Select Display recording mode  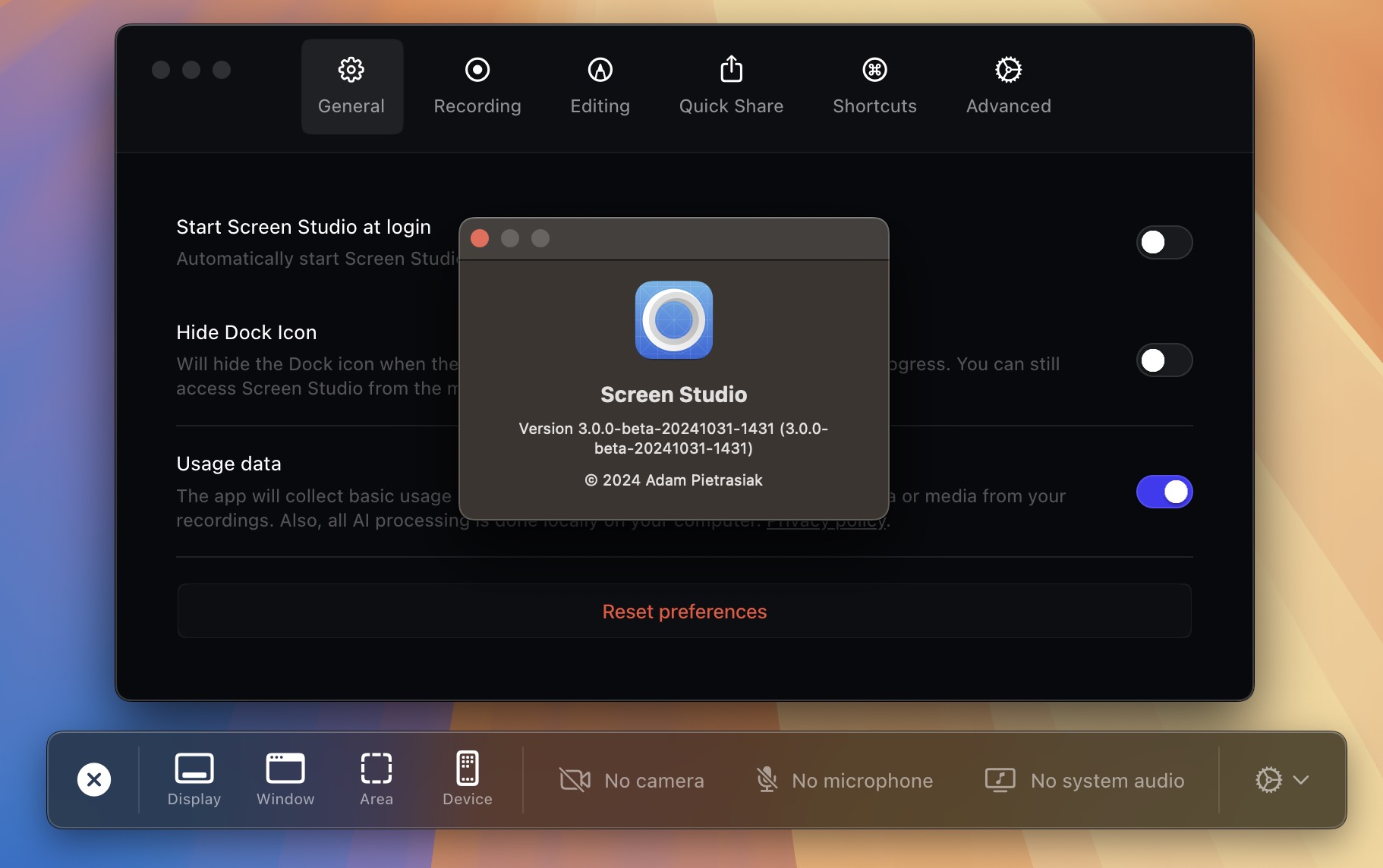[x=194, y=780]
